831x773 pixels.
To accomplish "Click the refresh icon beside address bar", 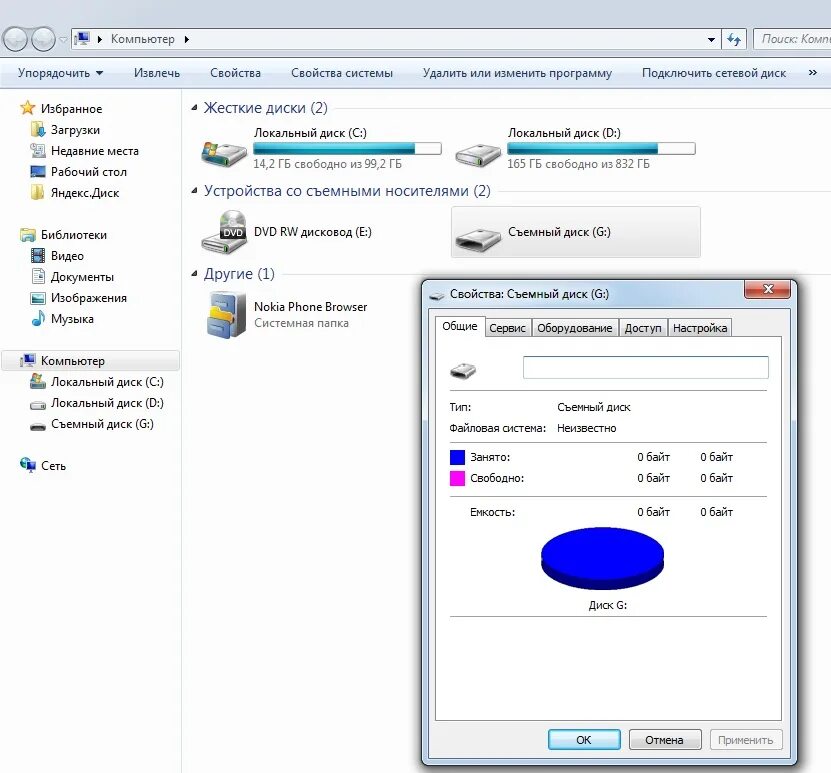I will coord(734,39).
